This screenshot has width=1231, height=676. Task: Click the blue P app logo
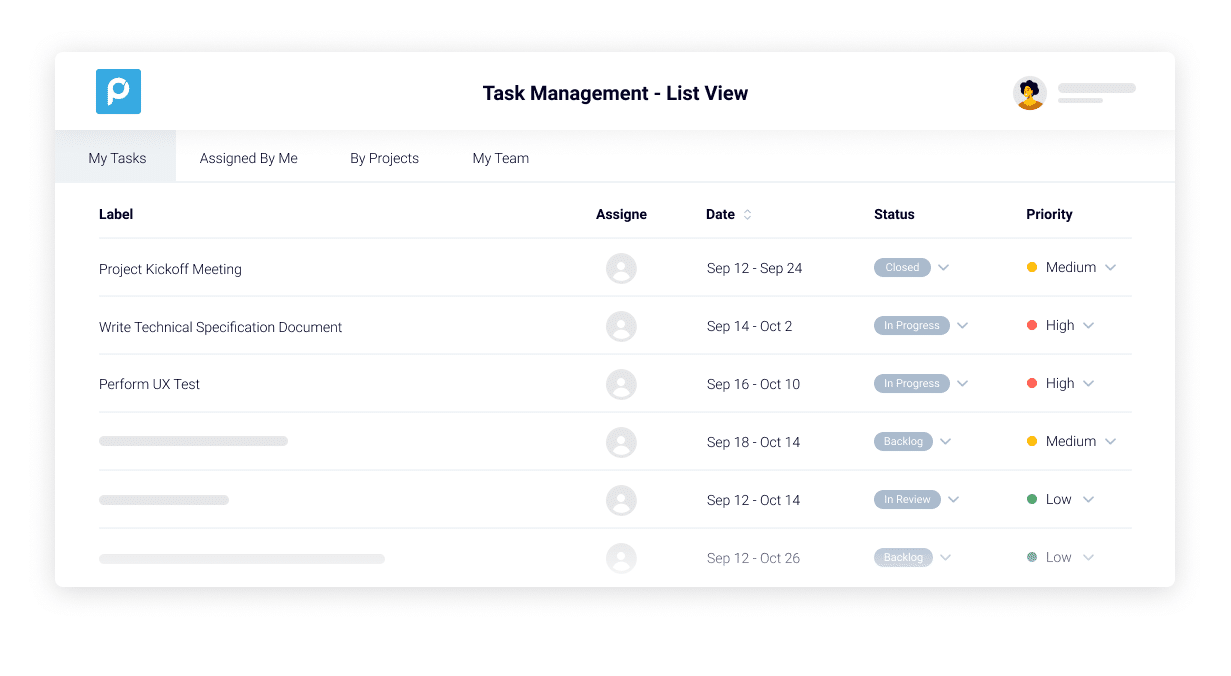tap(118, 92)
